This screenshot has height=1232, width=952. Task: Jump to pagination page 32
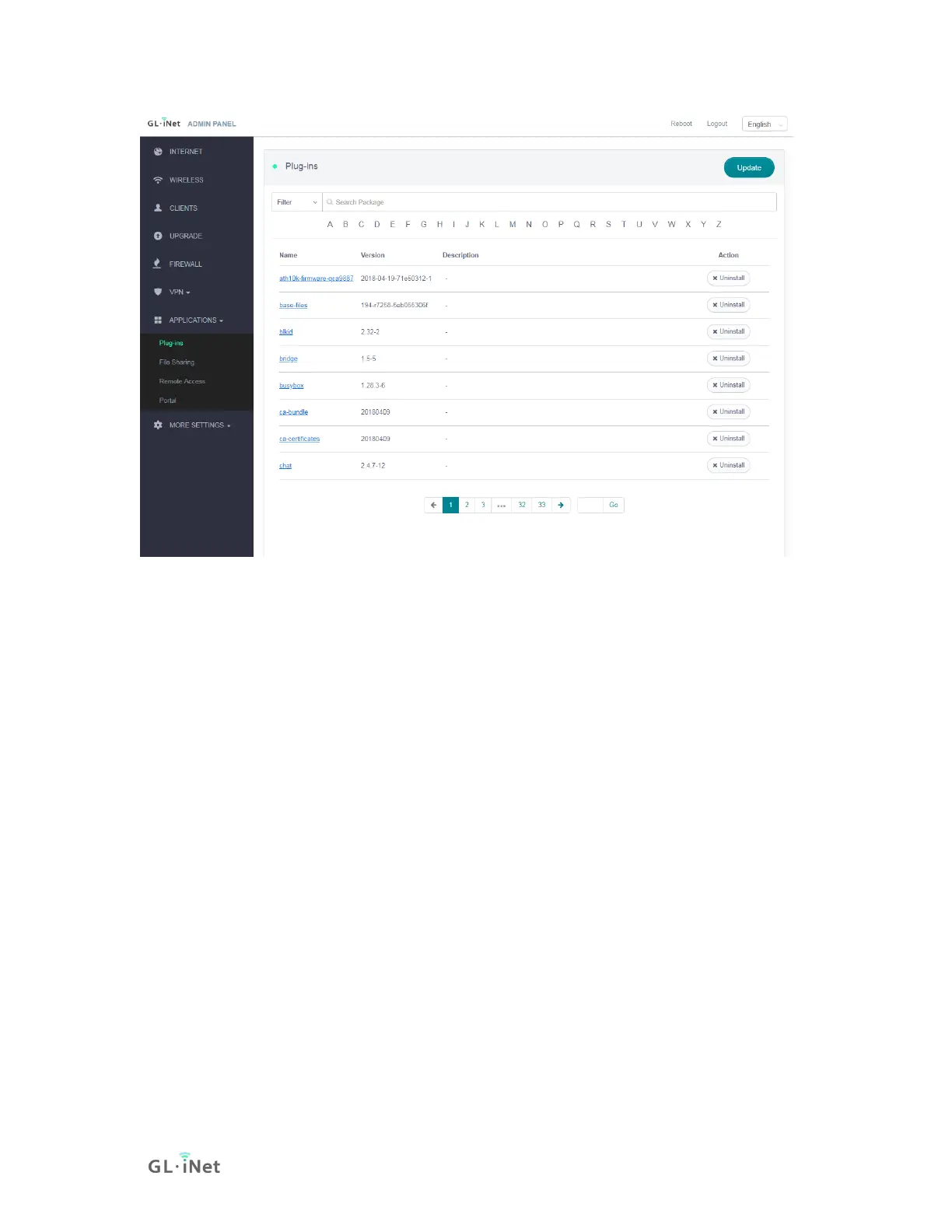tap(522, 506)
